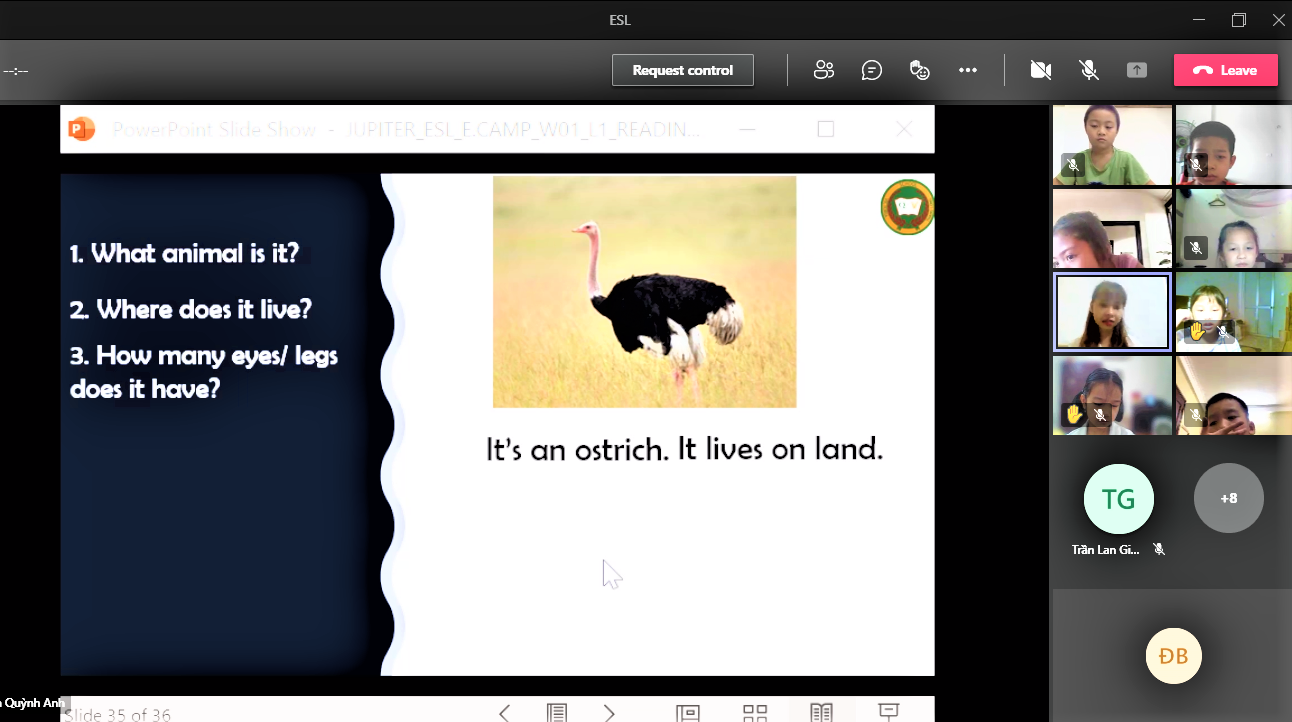Click the normal view icon in status bar
Image resolution: width=1292 pixels, height=722 pixels.
(x=688, y=712)
